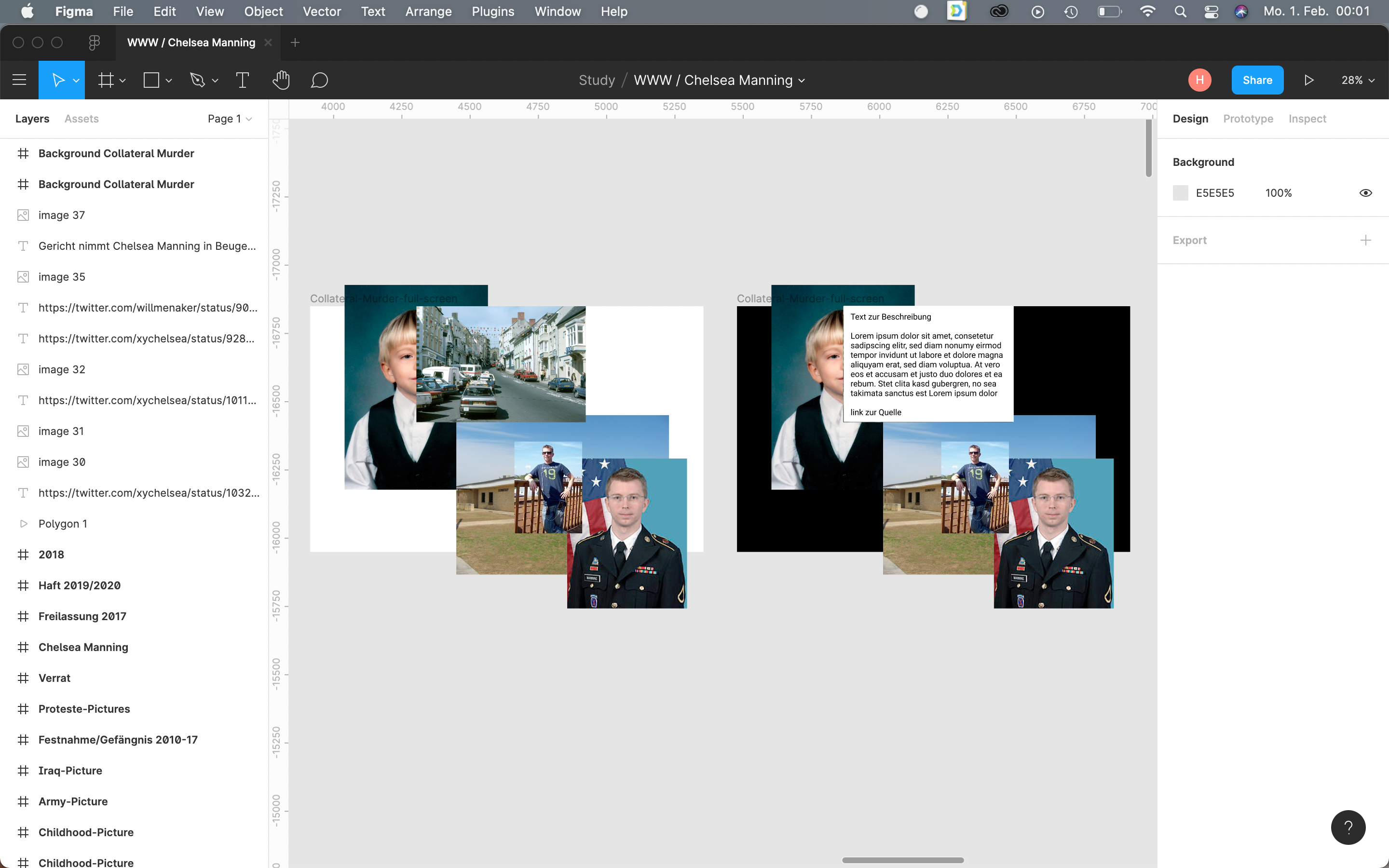Open the hamburger main menu
Screen dimensions: 1389x868
19,81
